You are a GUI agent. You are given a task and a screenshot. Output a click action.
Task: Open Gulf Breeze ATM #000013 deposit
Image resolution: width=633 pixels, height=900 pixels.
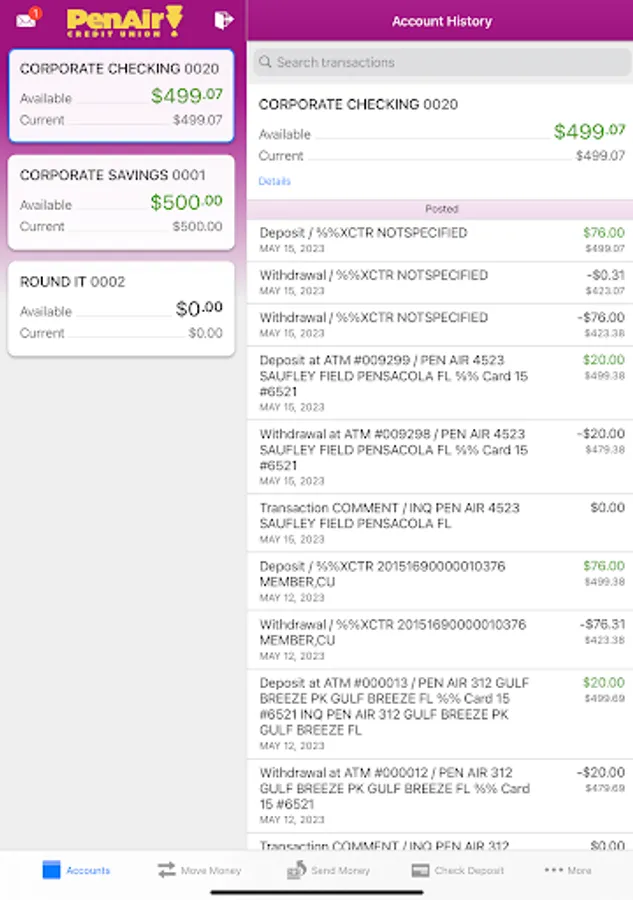tap(440, 714)
